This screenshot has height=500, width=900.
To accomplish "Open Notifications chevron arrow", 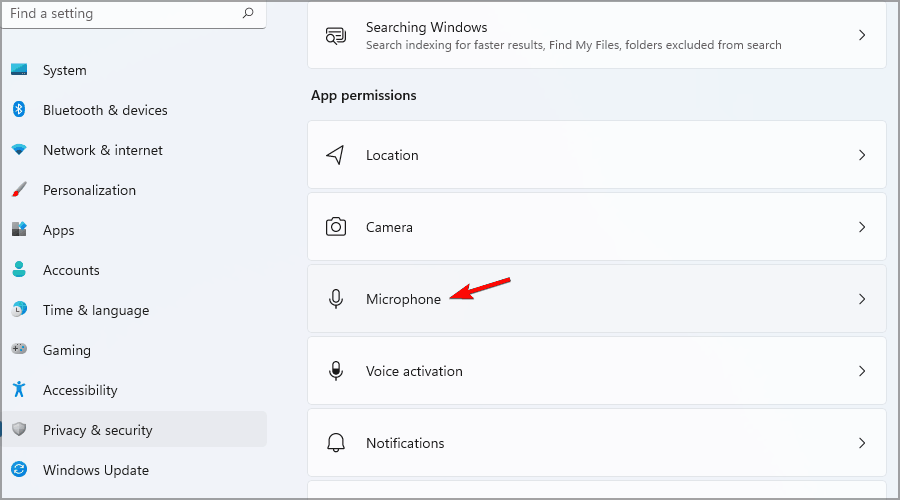I will point(862,443).
